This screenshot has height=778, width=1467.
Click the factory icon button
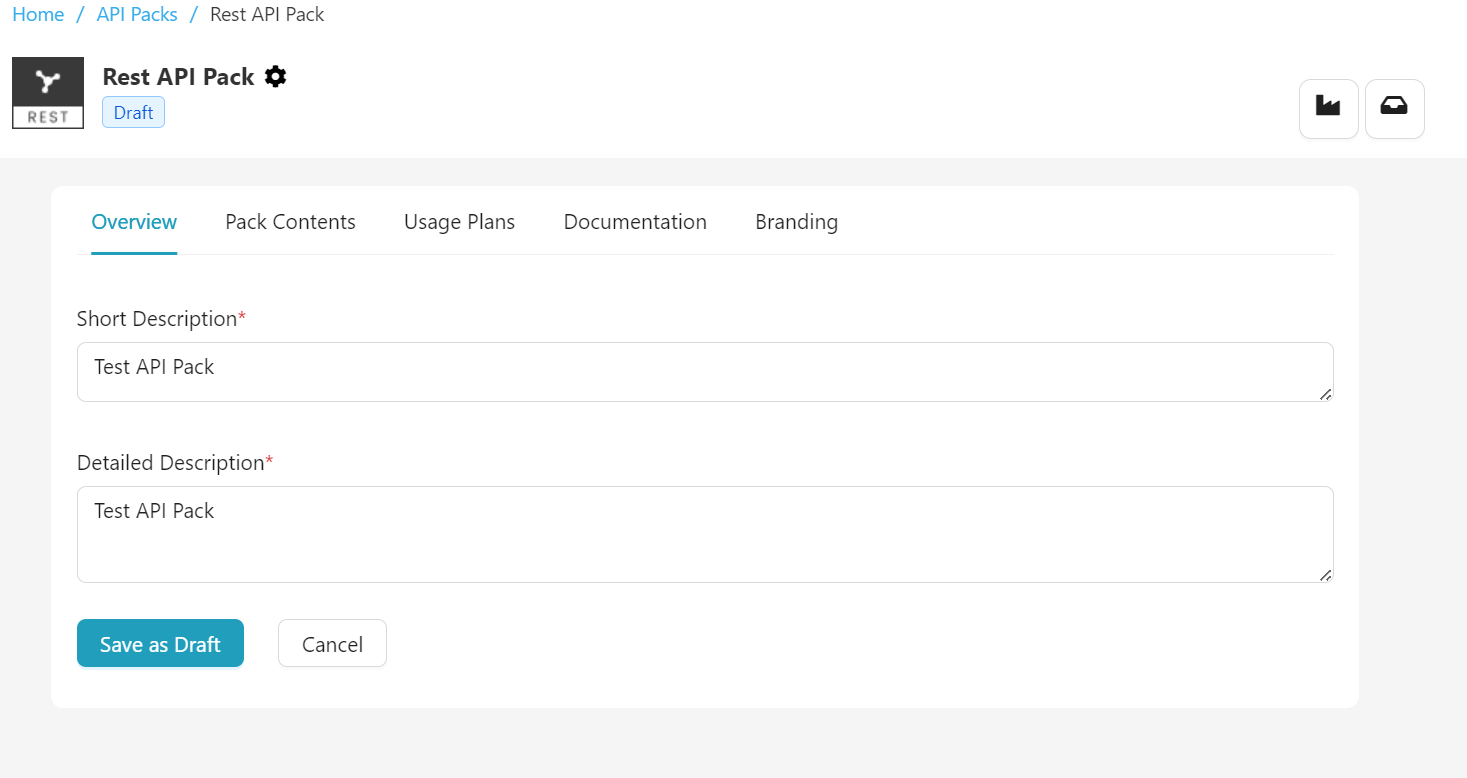tap(1328, 108)
